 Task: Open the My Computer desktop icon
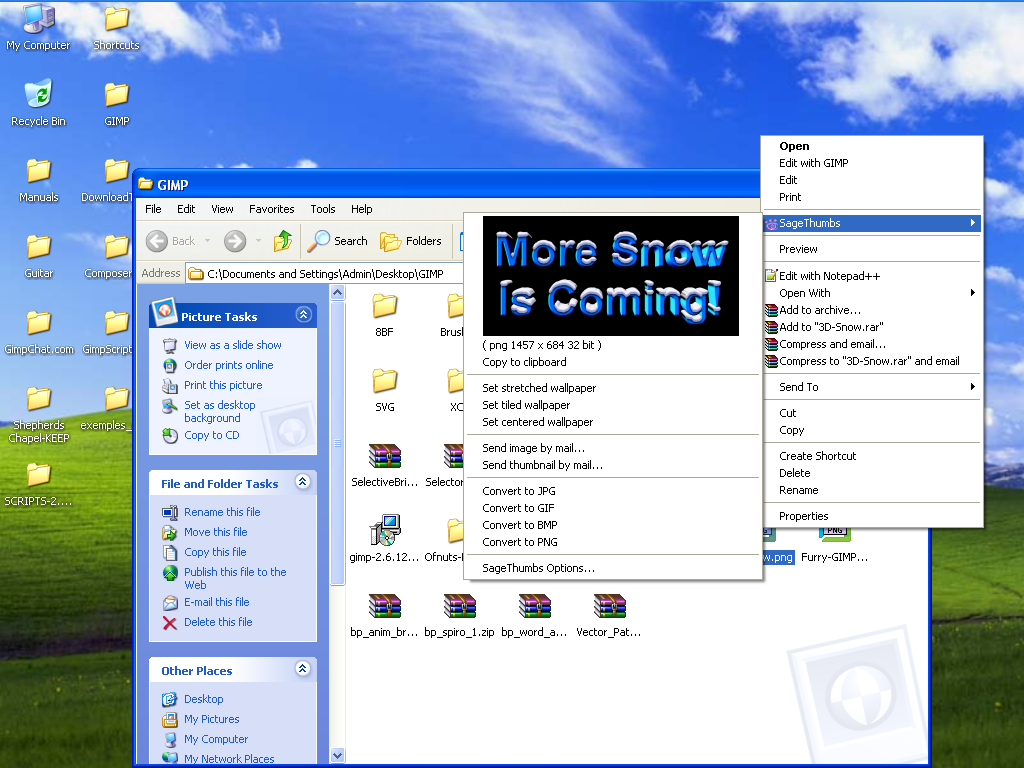[x=38, y=27]
